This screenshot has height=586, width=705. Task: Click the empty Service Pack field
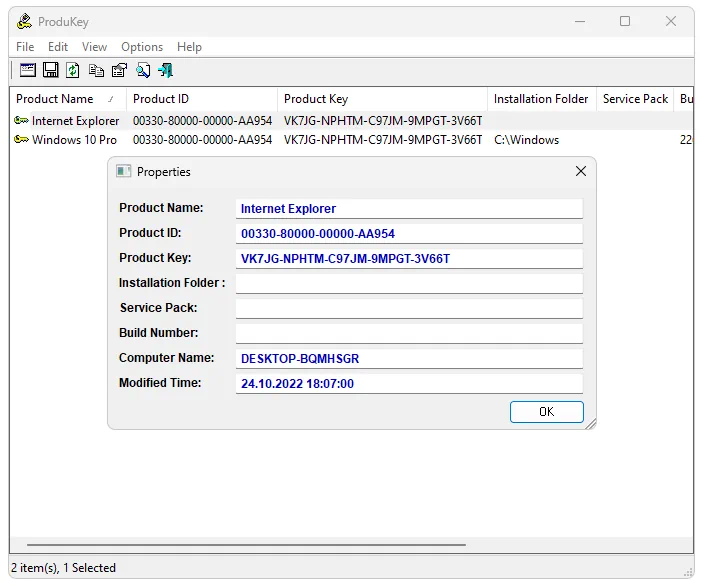pos(409,309)
